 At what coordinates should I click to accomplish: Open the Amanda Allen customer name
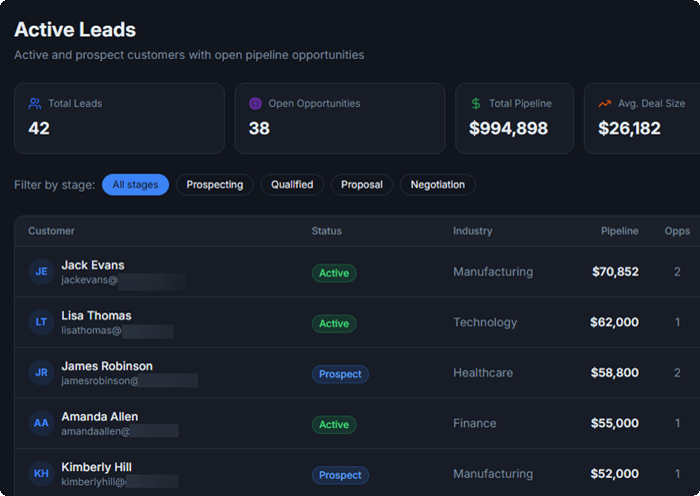[100, 417]
